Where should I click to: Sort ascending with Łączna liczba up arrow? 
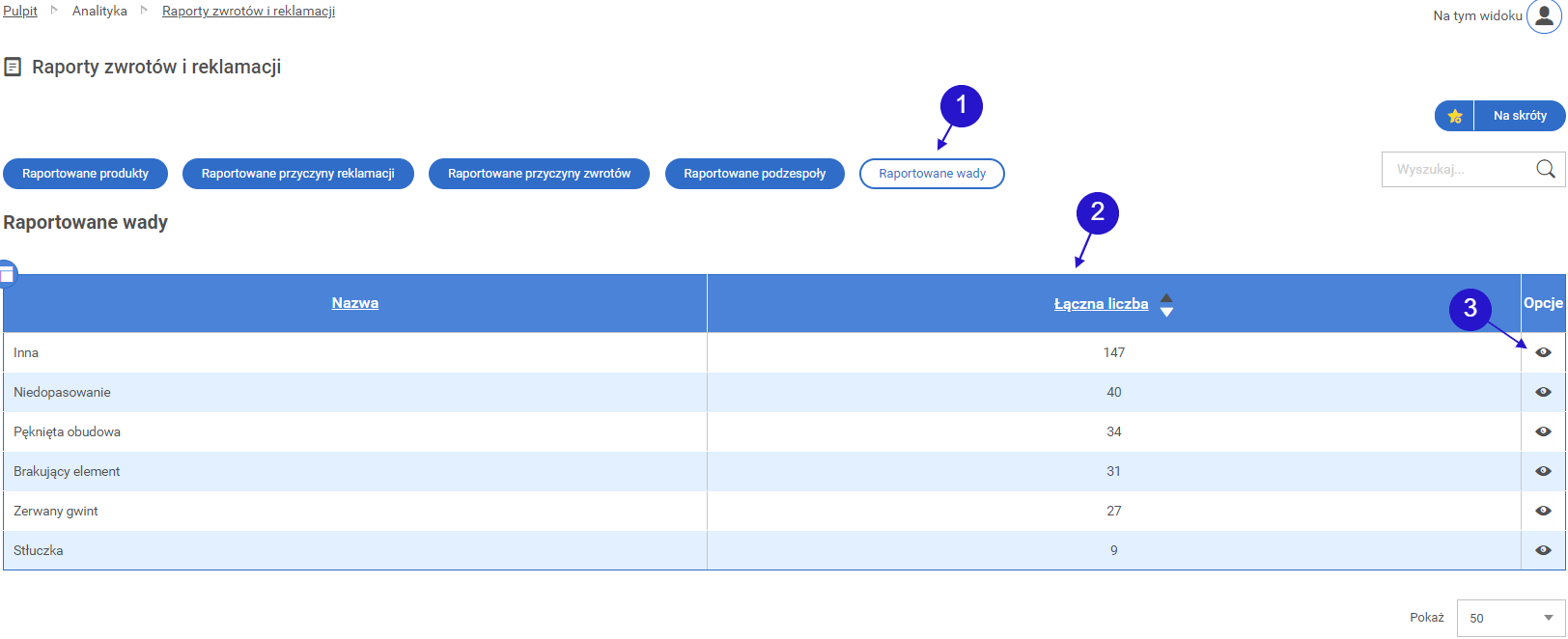click(1166, 297)
